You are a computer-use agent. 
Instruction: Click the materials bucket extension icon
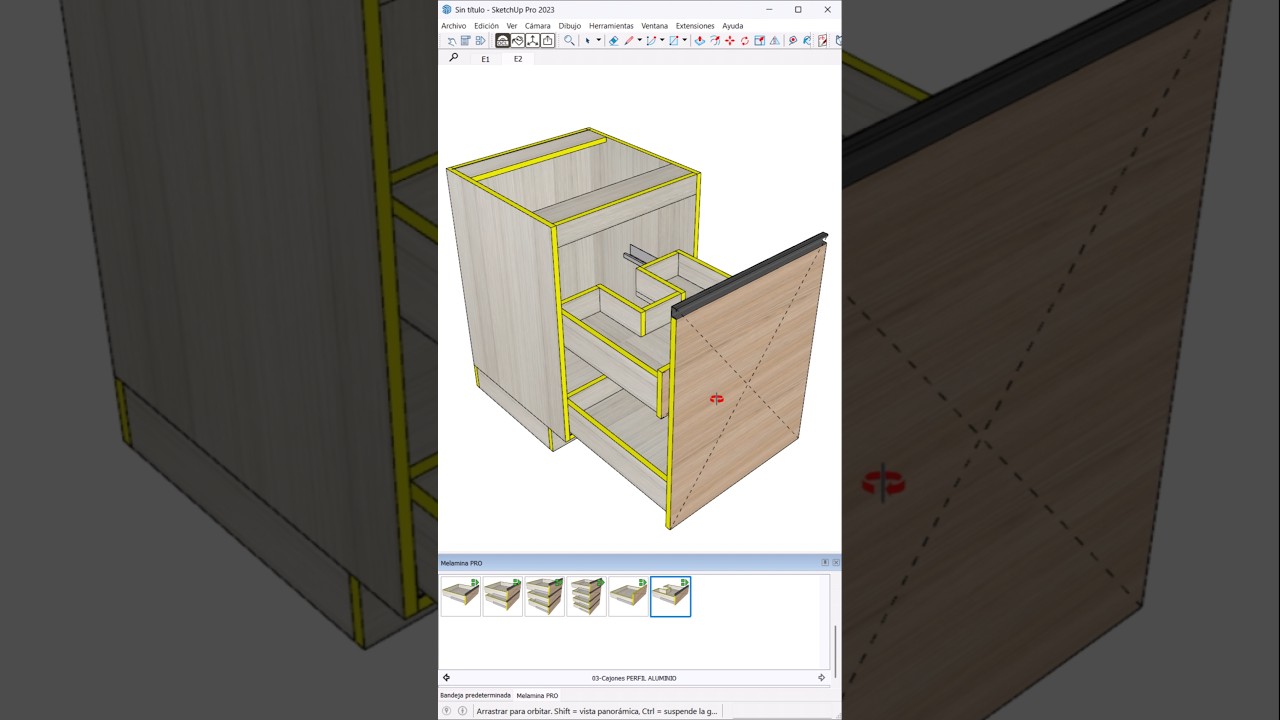click(x=518, y=41)
